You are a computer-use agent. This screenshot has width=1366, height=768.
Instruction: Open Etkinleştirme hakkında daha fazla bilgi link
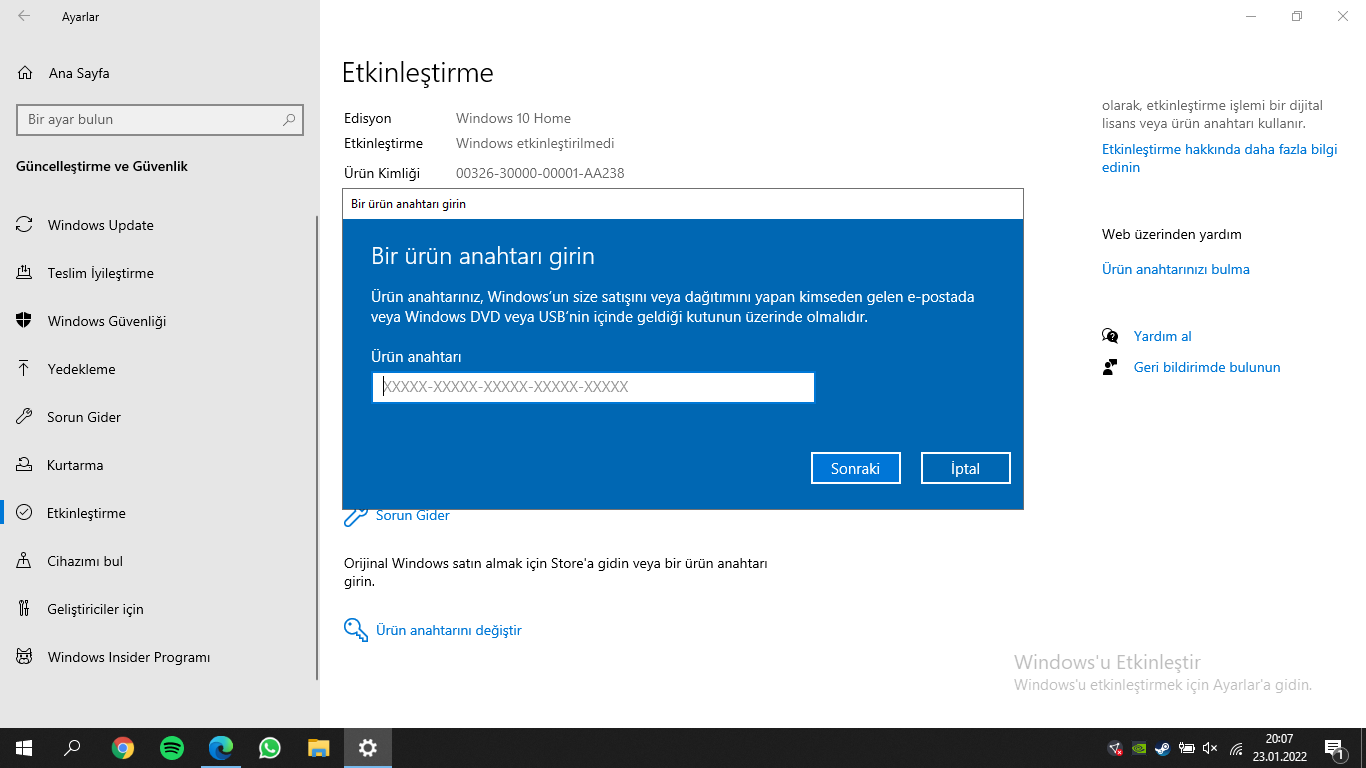click(x=1220, y=158)
